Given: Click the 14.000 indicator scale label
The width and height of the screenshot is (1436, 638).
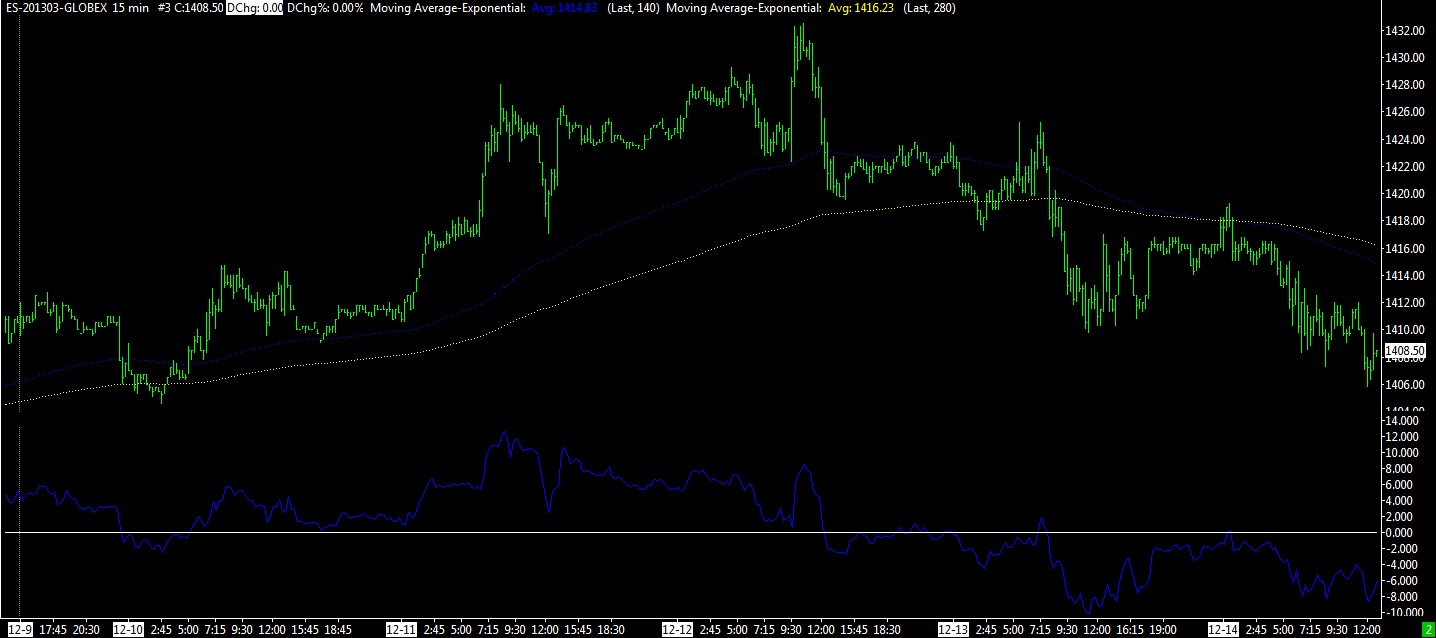Looking at the screenshot, I should click(1402, 421).
